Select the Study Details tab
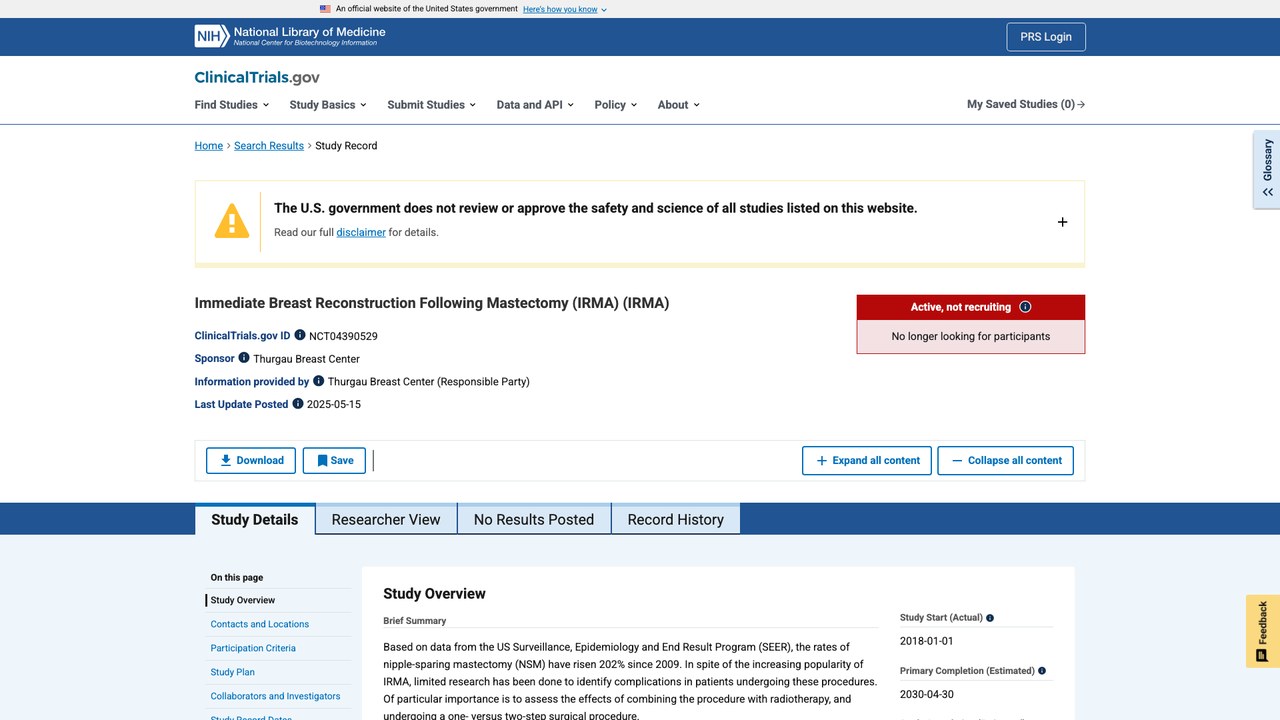Image resolution: width=1280 pixels, height=720 pixels. coord(255,519)
